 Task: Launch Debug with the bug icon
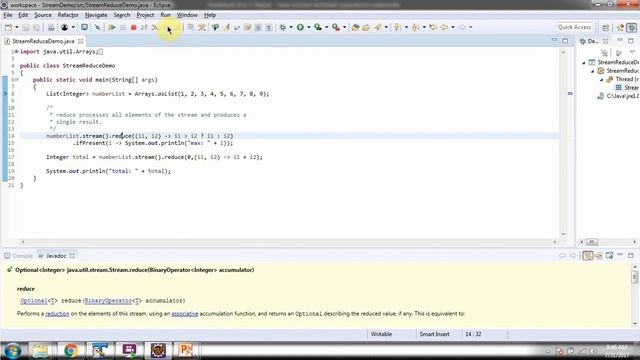click(x=282, y=27)
